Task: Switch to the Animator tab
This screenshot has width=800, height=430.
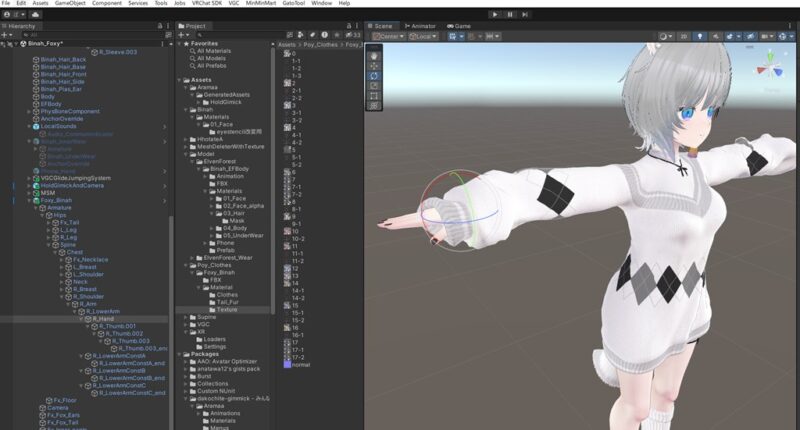Action: 423,25
